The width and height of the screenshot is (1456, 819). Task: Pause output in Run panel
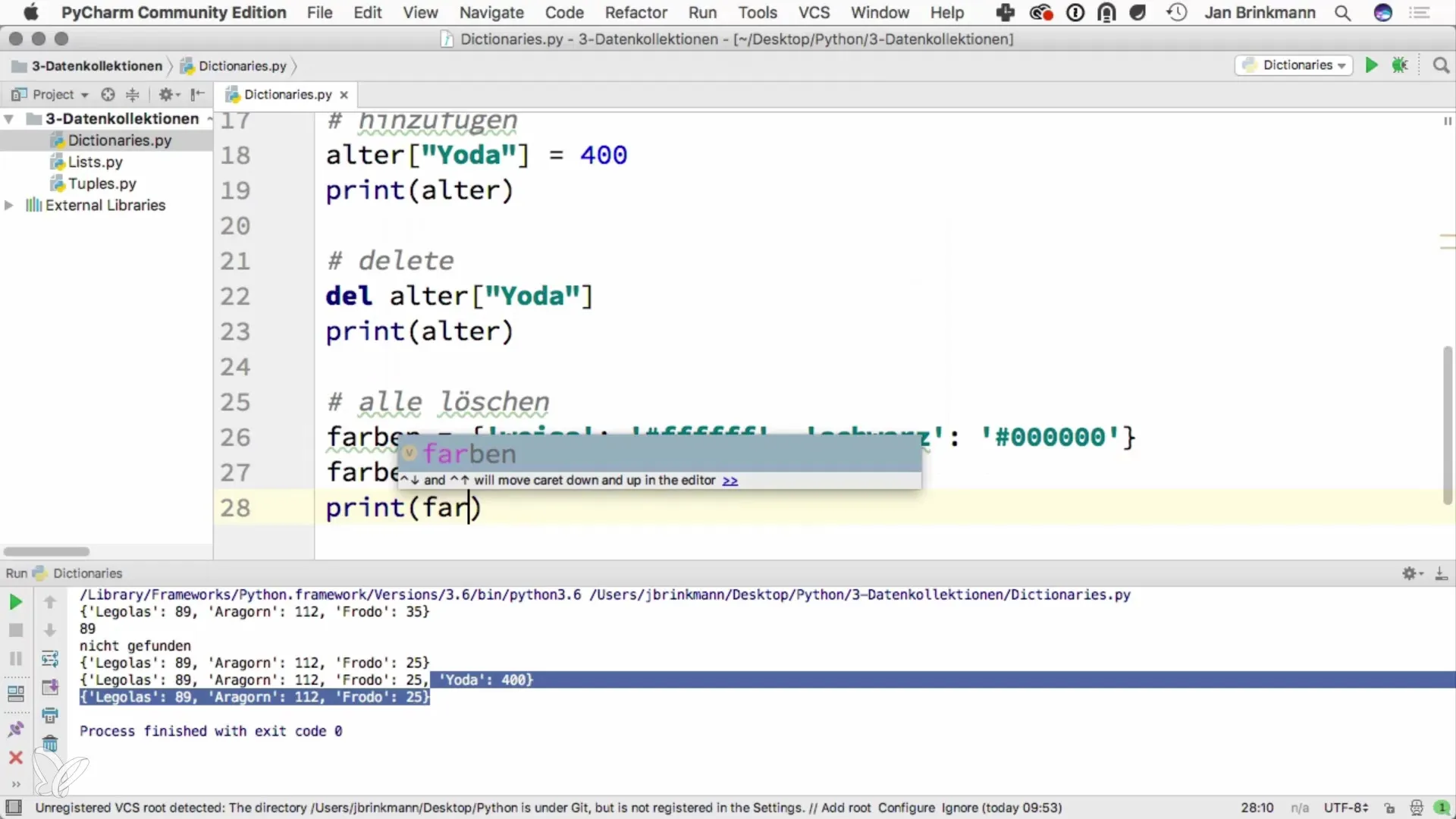pyautogui.click(x=15, y=658)
